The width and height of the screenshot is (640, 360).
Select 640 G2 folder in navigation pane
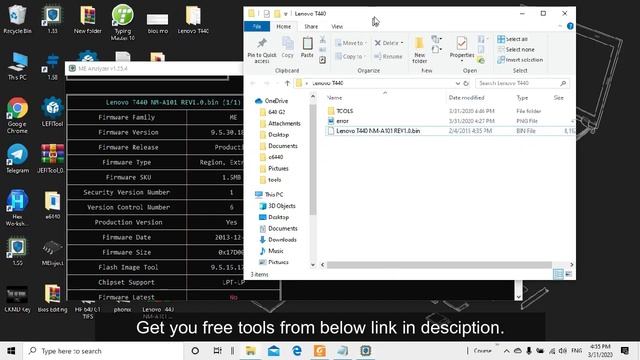pos(272,112)
